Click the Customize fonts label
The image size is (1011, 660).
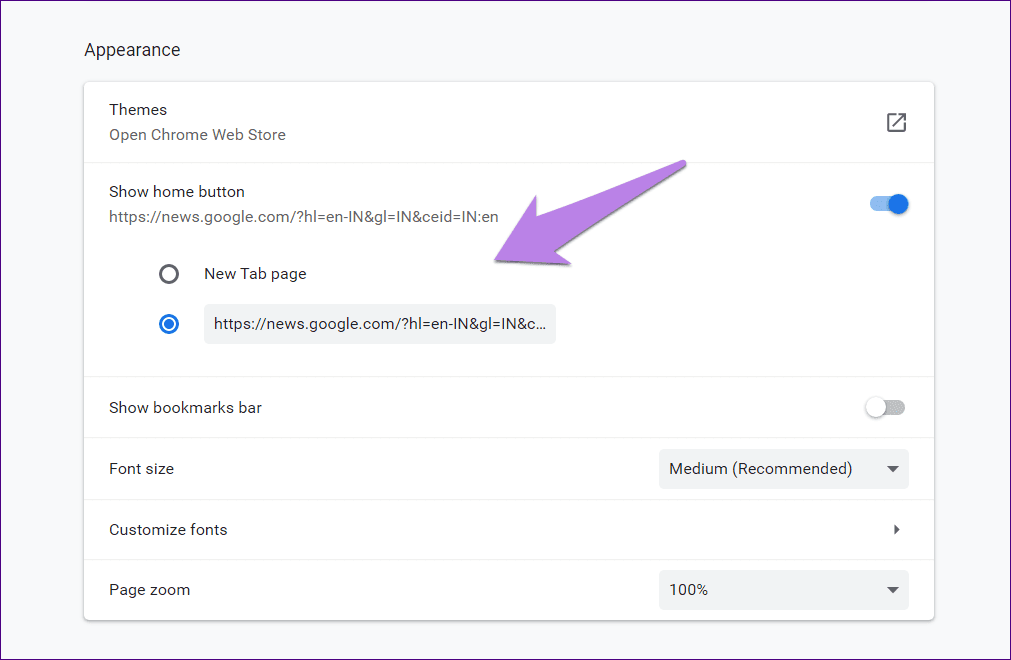pyautogui.click(x=168, y=530)
